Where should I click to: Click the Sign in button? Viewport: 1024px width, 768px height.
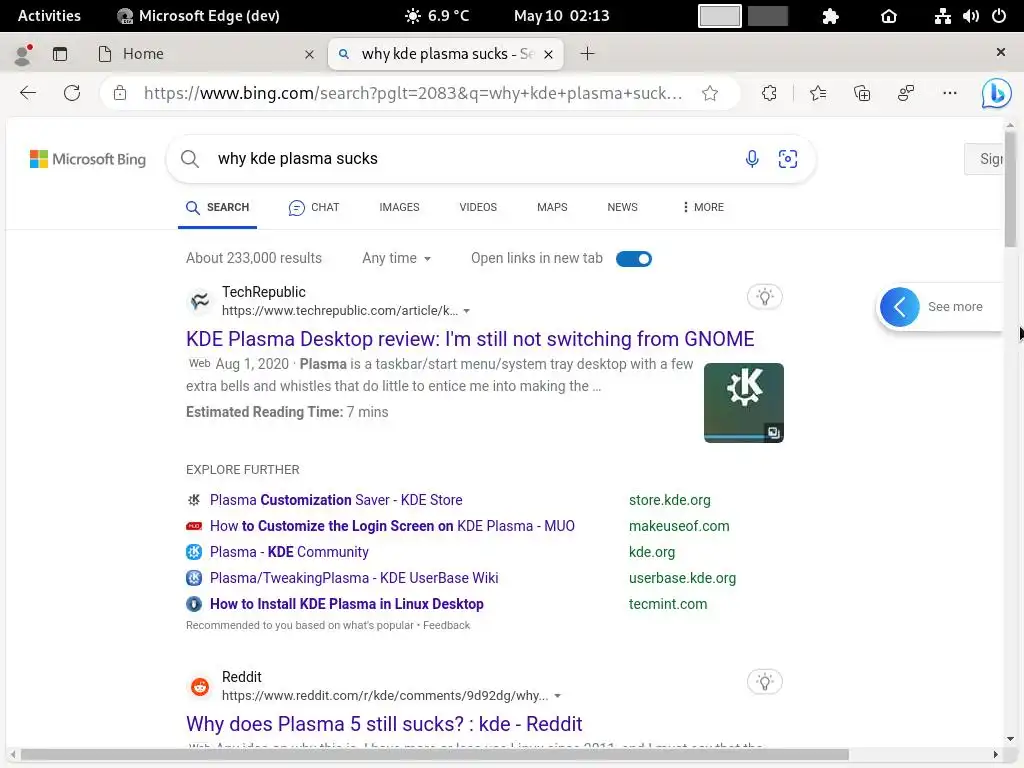point(984,159)
